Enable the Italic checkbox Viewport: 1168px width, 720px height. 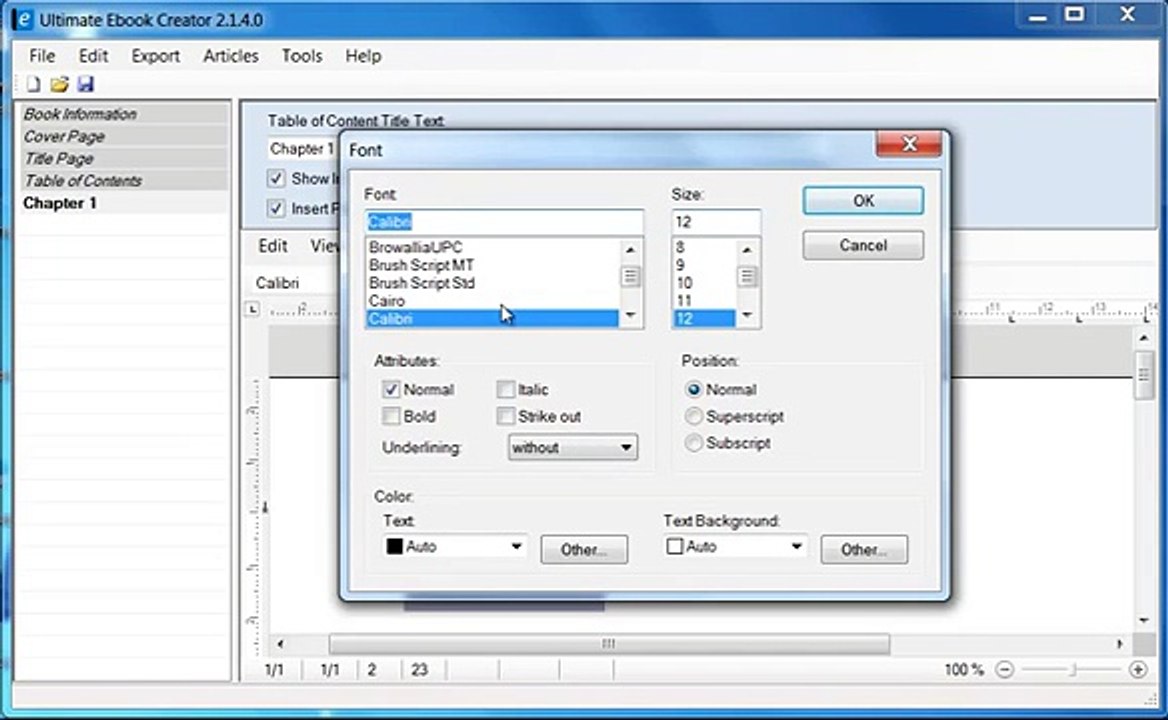tap(506, 389)
